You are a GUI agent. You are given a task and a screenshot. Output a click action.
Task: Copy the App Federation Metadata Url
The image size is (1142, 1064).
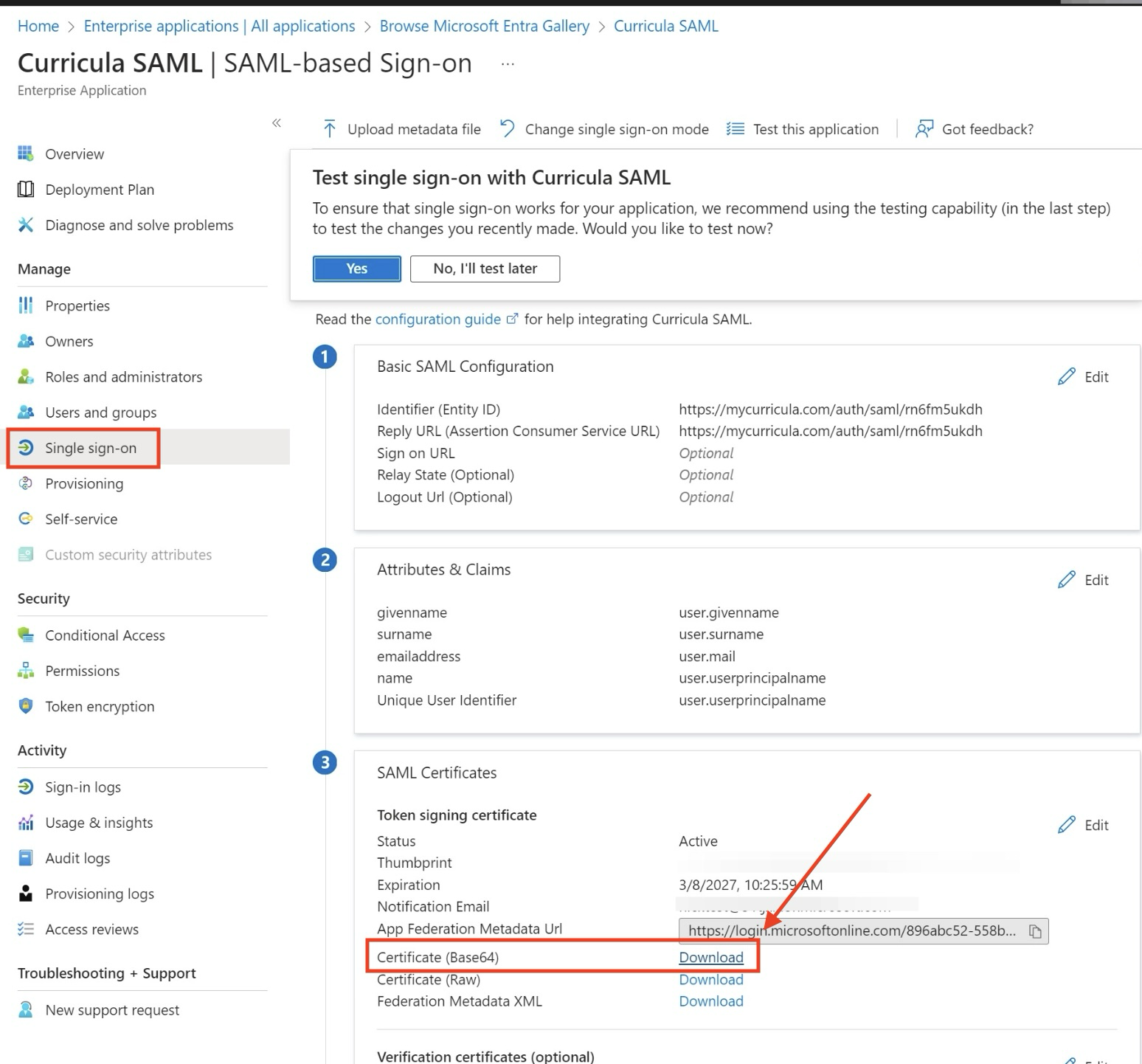1036,931
